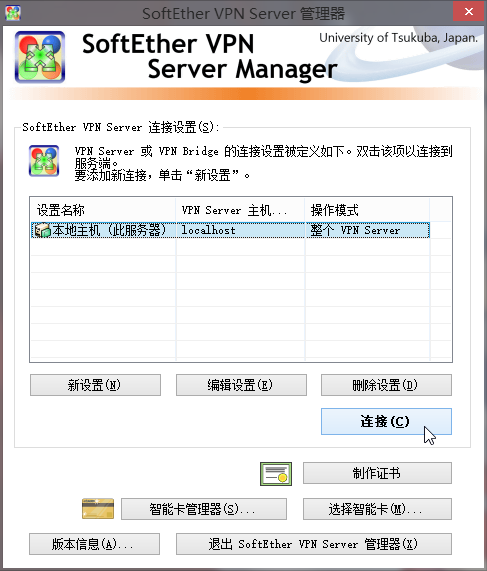
Task: Show 版本信息(A)... about dialog
Action: (x=94, y=544)
